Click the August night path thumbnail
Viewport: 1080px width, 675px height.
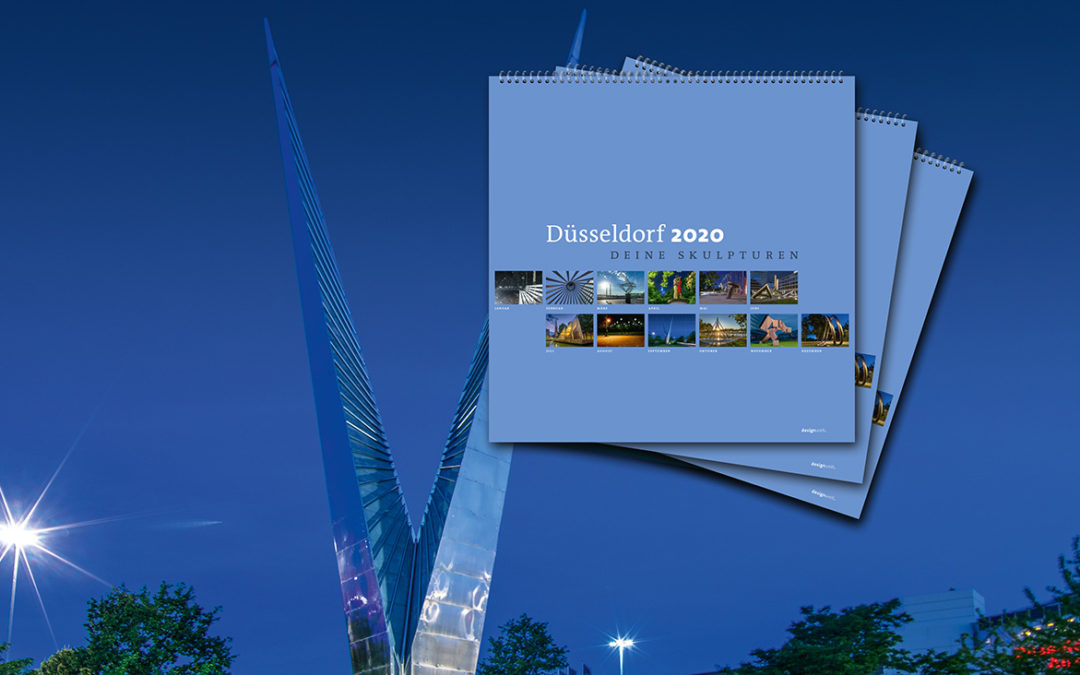pos(620,330)
